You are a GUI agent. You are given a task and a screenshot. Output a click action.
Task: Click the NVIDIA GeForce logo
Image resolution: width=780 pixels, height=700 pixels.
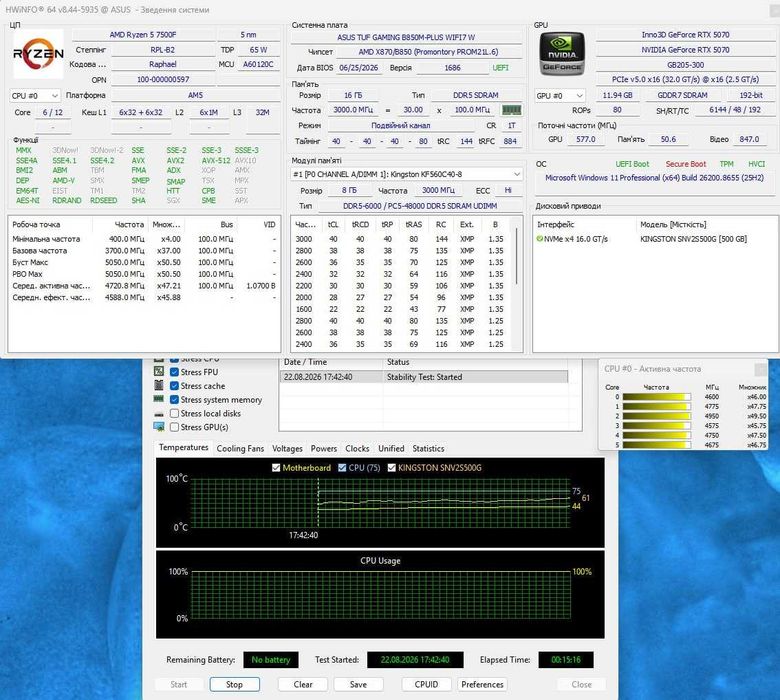tap(562, 54)
